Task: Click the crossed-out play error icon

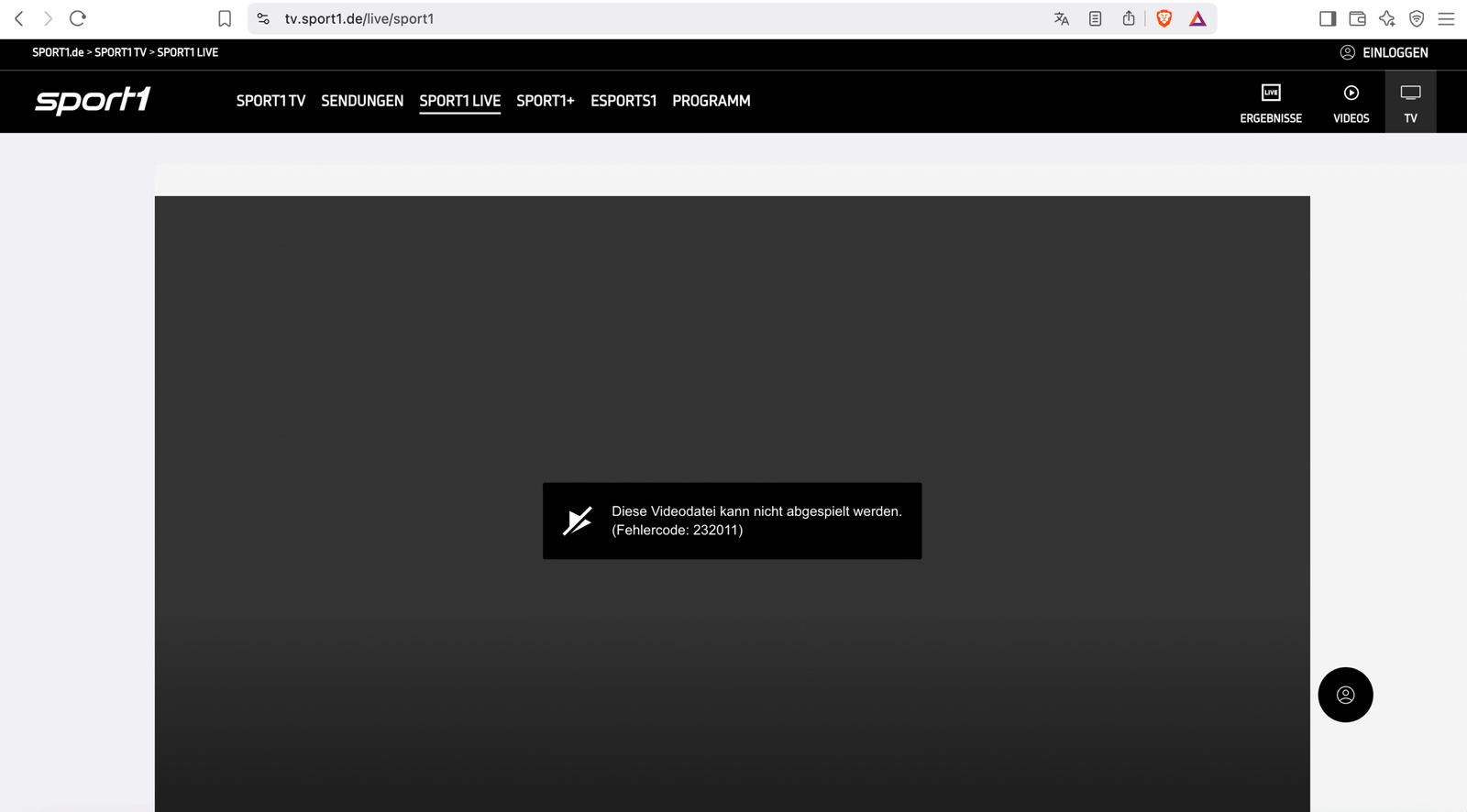Action: pyautogui.click(x=578, y=521)
